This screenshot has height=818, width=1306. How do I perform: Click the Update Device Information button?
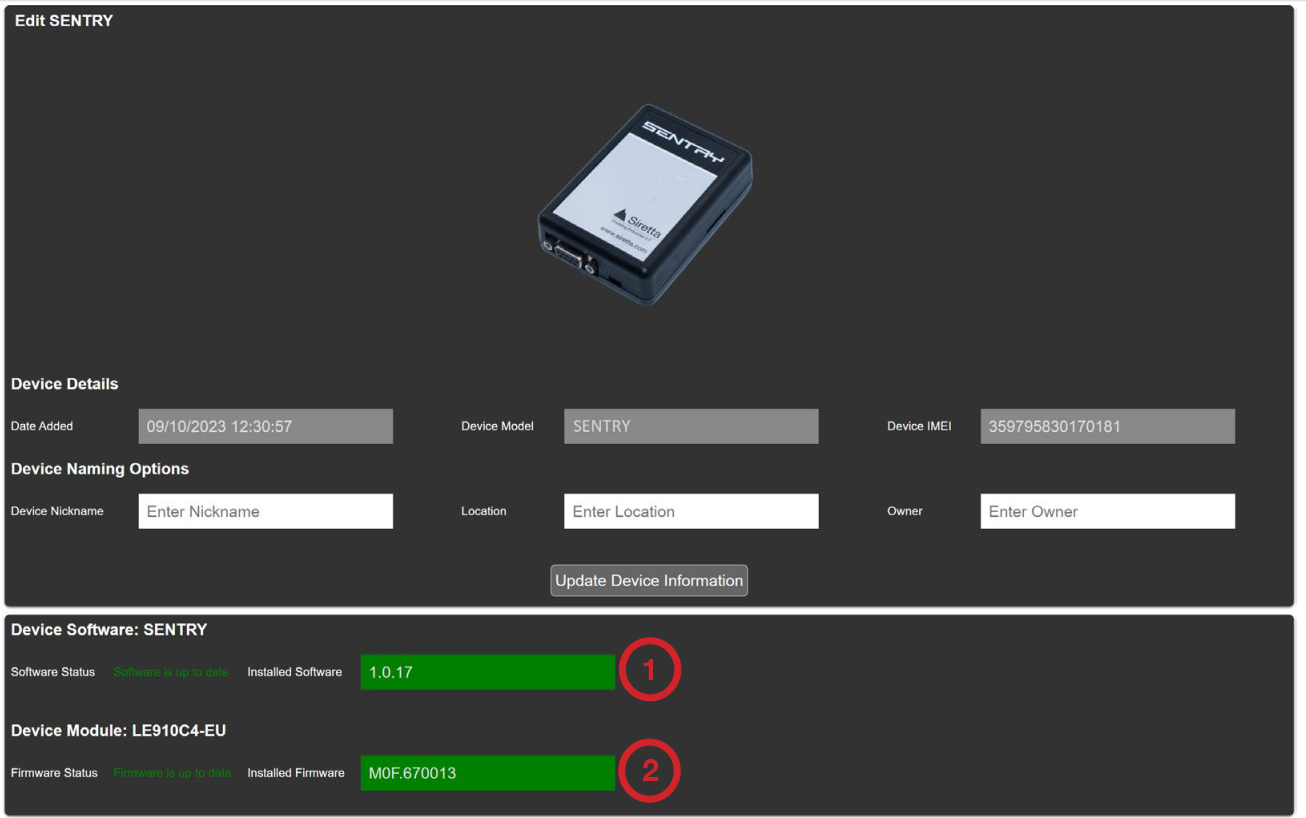coord(649,581)
